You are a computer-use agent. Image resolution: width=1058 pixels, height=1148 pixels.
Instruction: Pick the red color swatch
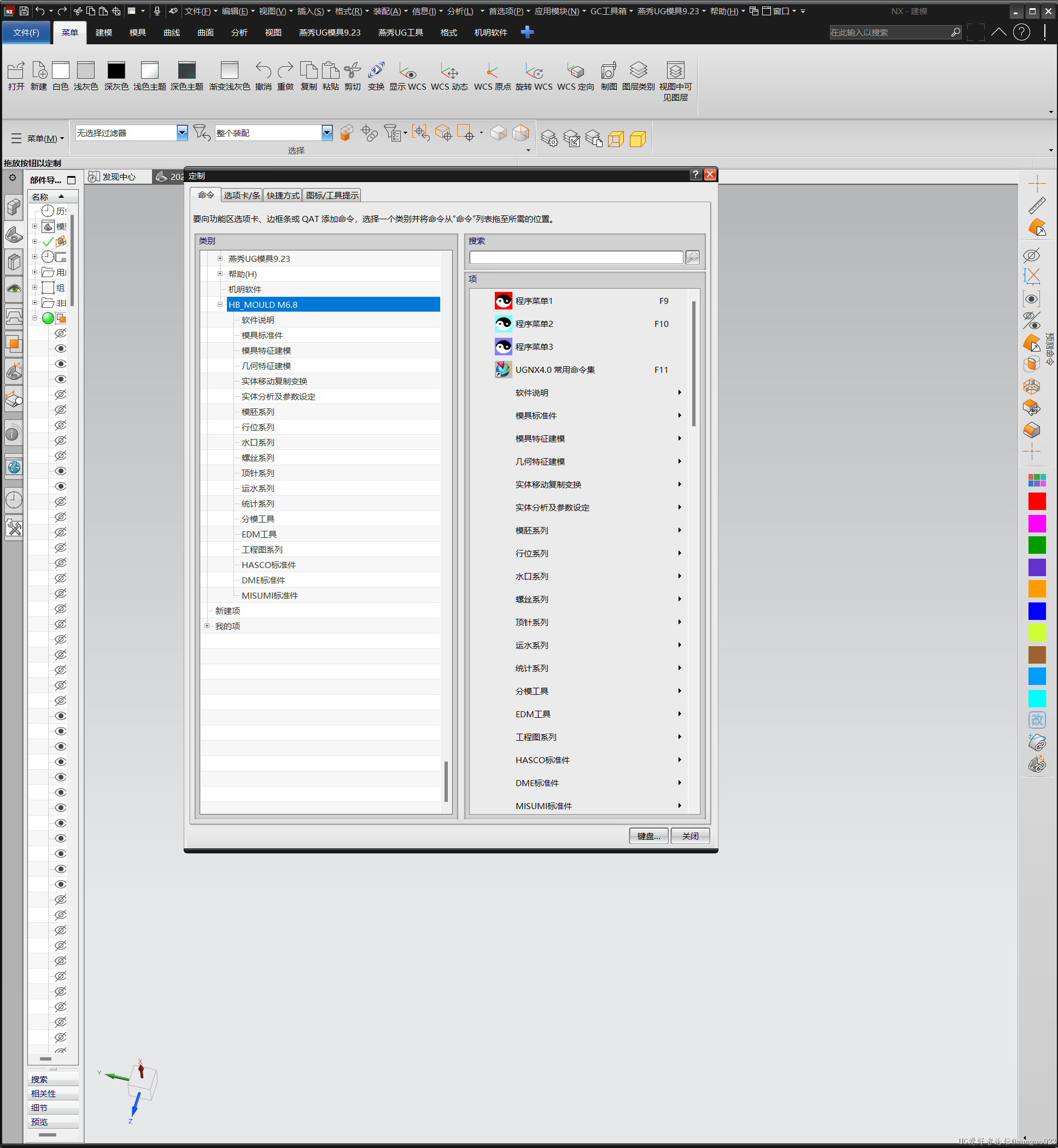pyautogui.click(x=1037, y=501)
